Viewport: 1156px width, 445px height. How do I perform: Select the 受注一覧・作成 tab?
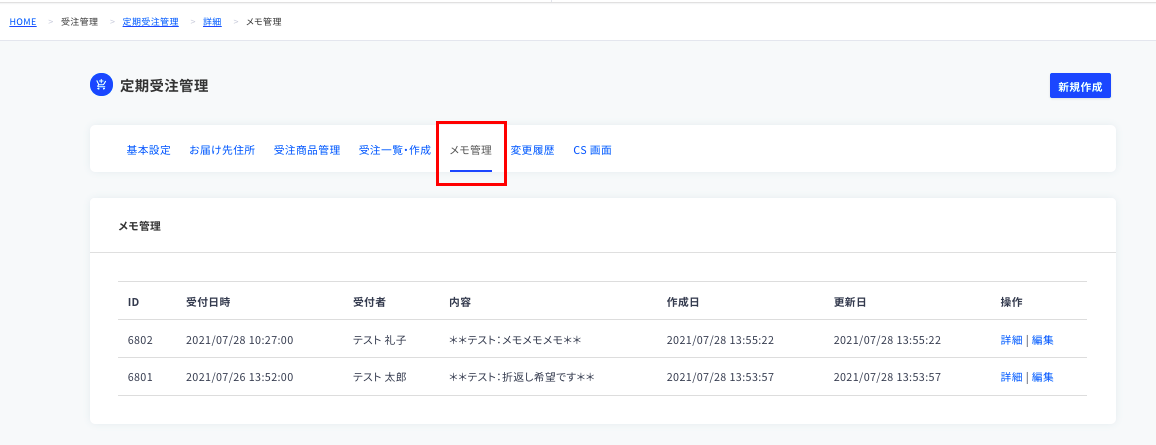[394, 150]
